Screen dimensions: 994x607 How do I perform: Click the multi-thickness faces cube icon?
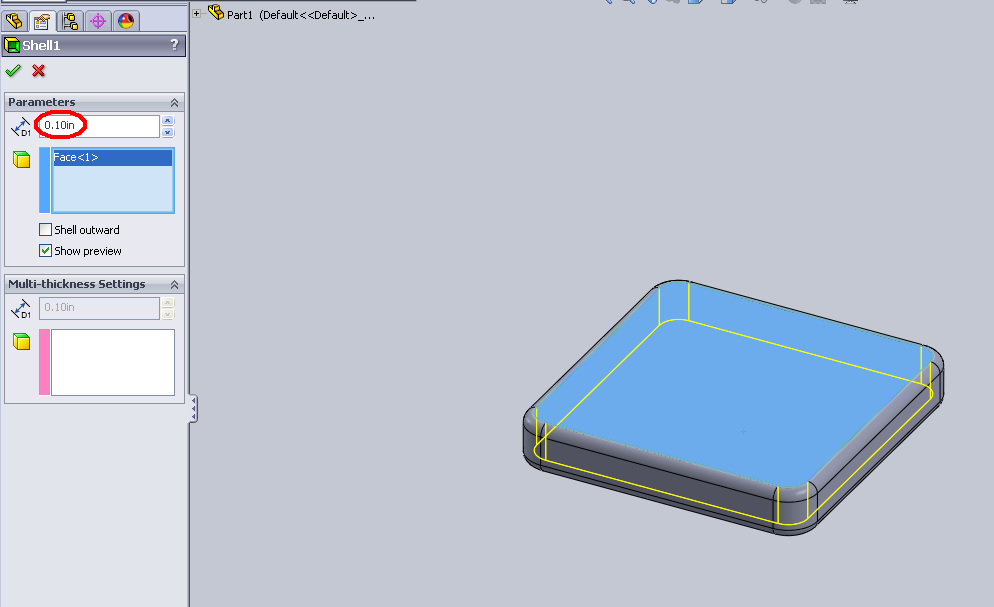tap(22, 342)
